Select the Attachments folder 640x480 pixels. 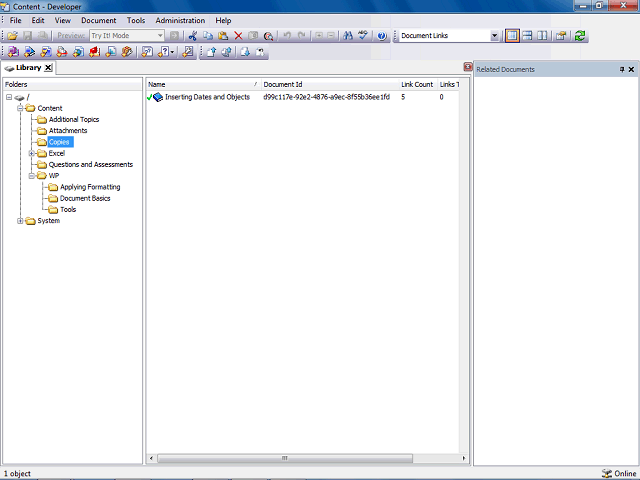coord(68,131)
